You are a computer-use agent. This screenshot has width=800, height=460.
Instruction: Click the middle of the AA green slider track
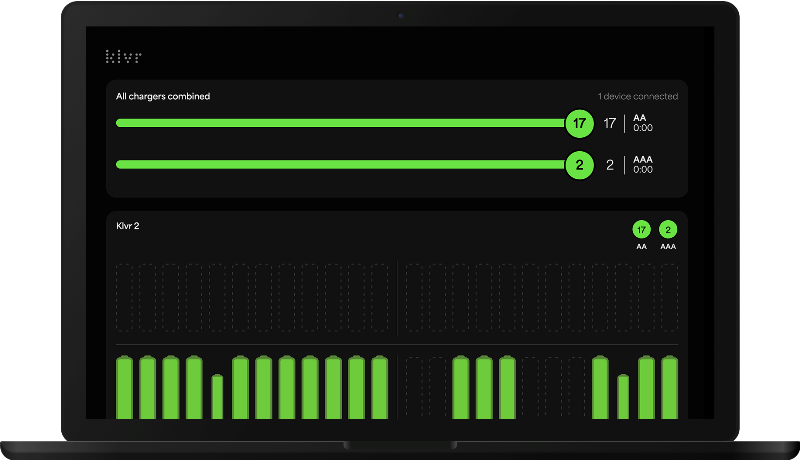click(340, 124)
